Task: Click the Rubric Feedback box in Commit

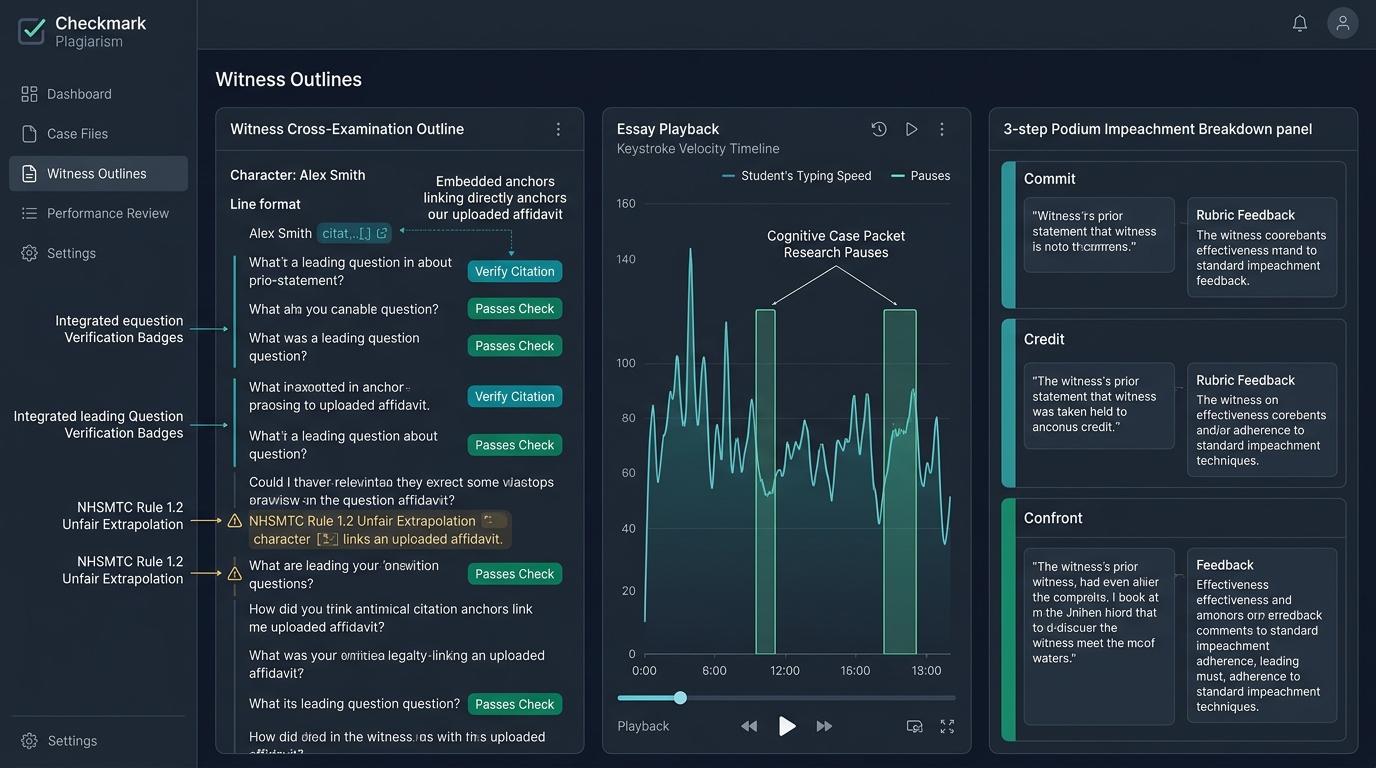Action: 1262,247
